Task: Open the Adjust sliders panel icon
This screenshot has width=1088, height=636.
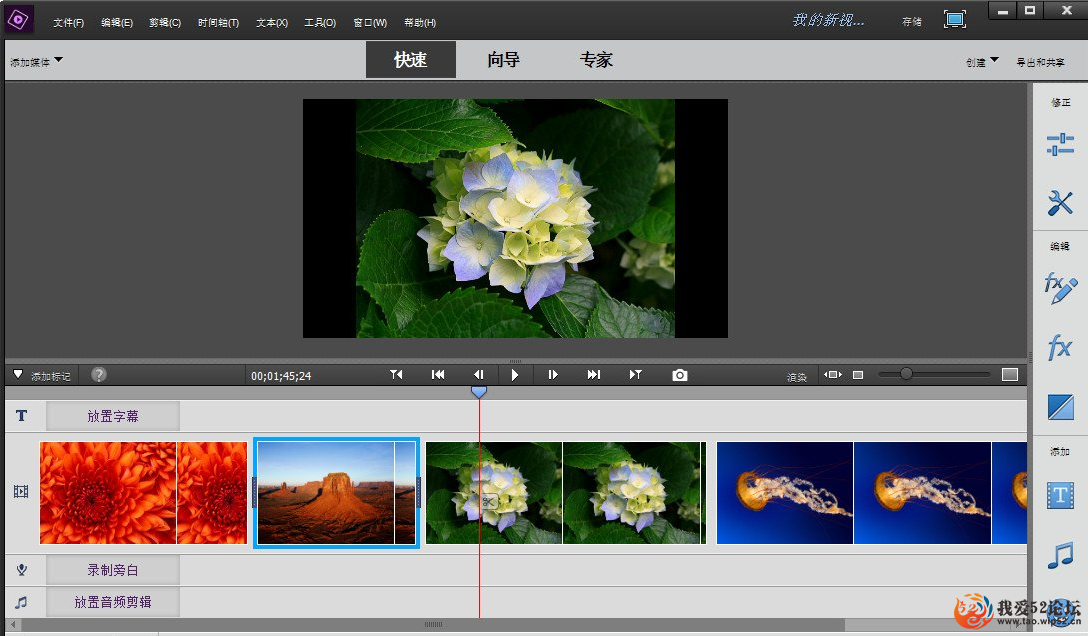Action: (x=1060, y=144)
